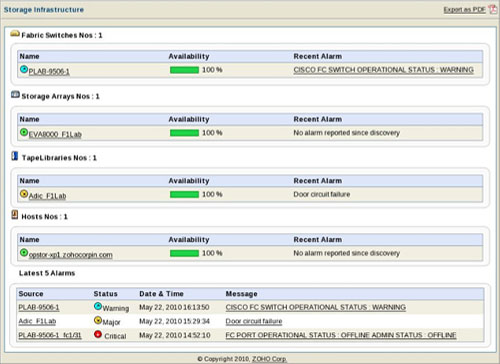Screen dimensions: 500x364
Task: Open the Adic_F1Lab tape library link in TapeLibraries table
Action: tap(47, 196)
